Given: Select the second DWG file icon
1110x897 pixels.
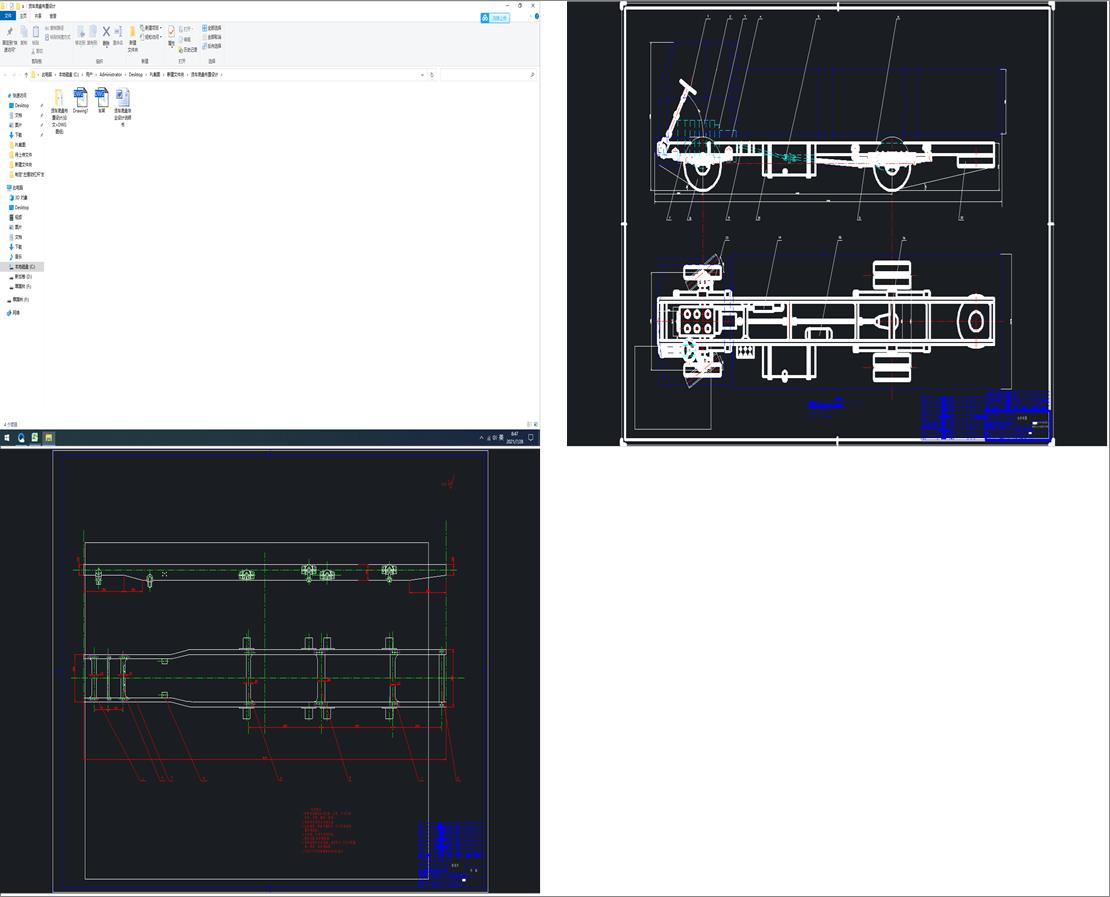Looking at the screenshot, I should click(x=101, y=101).
